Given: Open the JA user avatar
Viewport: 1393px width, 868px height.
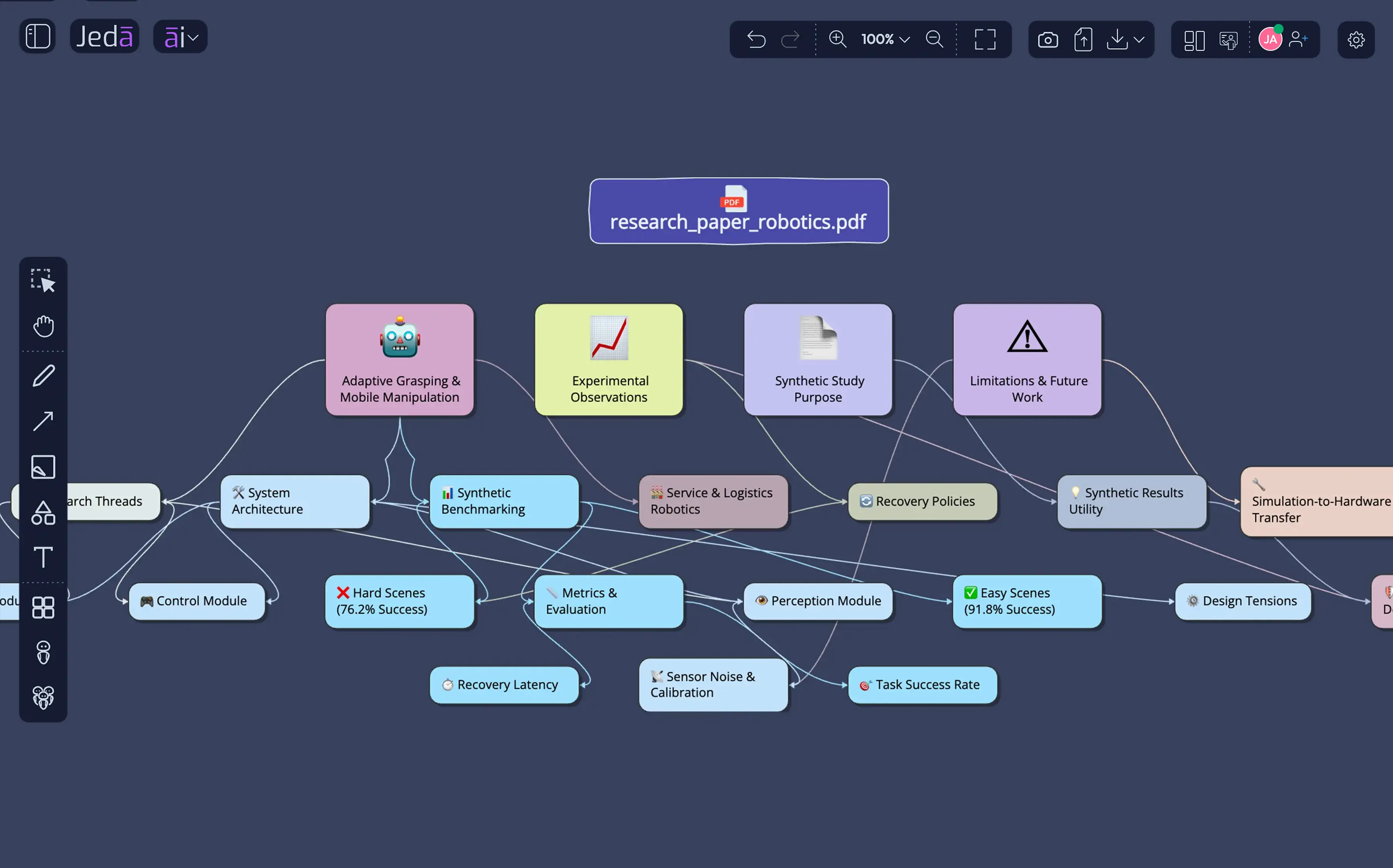Looking at the screenshot, I should click(1270, 40).
